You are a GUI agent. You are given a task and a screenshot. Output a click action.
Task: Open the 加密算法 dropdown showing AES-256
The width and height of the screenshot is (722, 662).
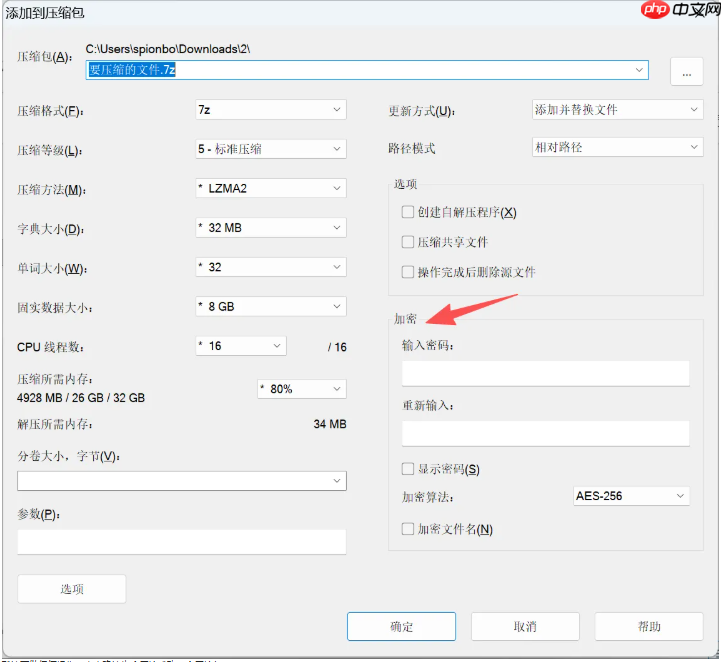tap(631, 496)
